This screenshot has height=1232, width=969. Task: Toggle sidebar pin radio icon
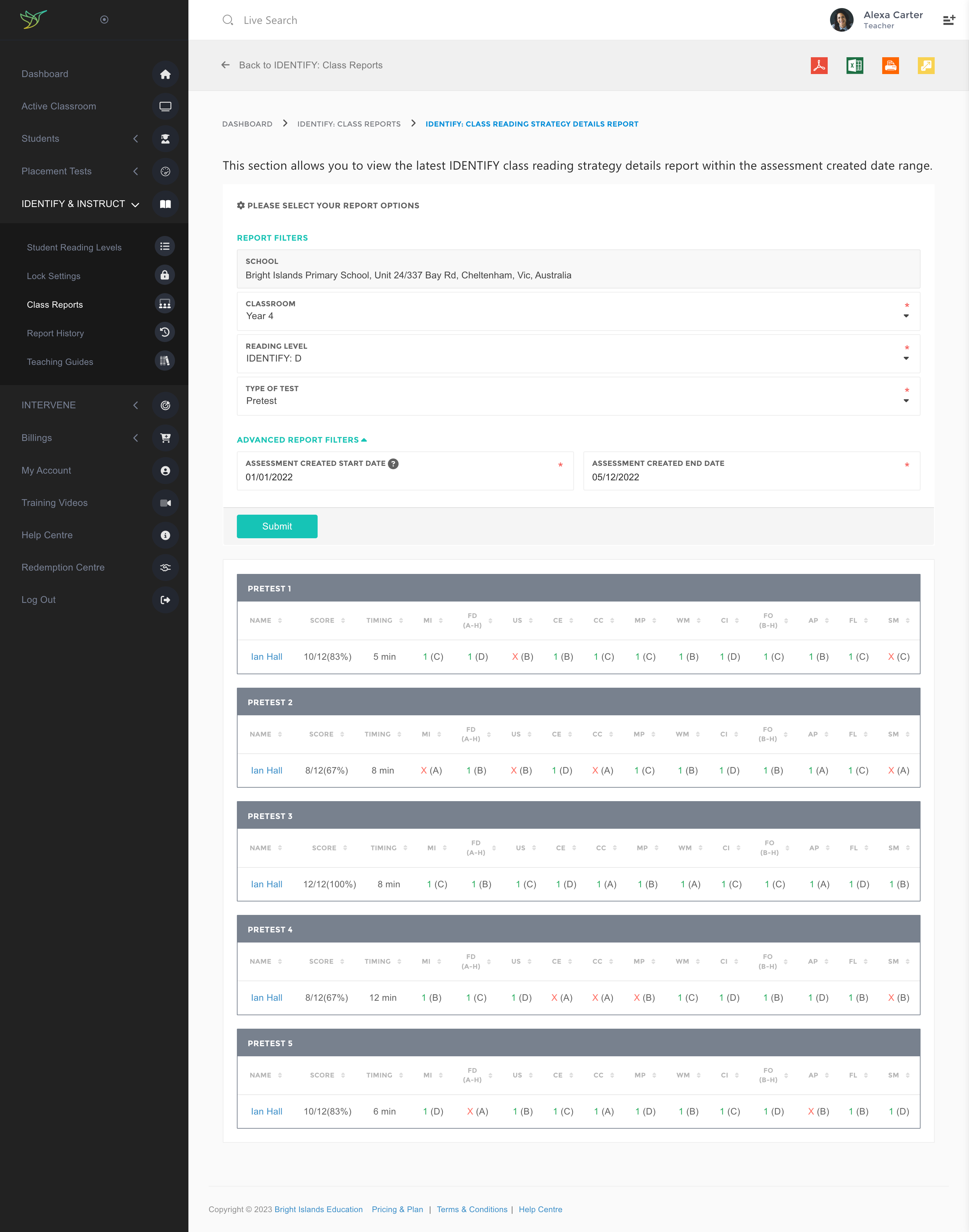(x=104, y=20)
